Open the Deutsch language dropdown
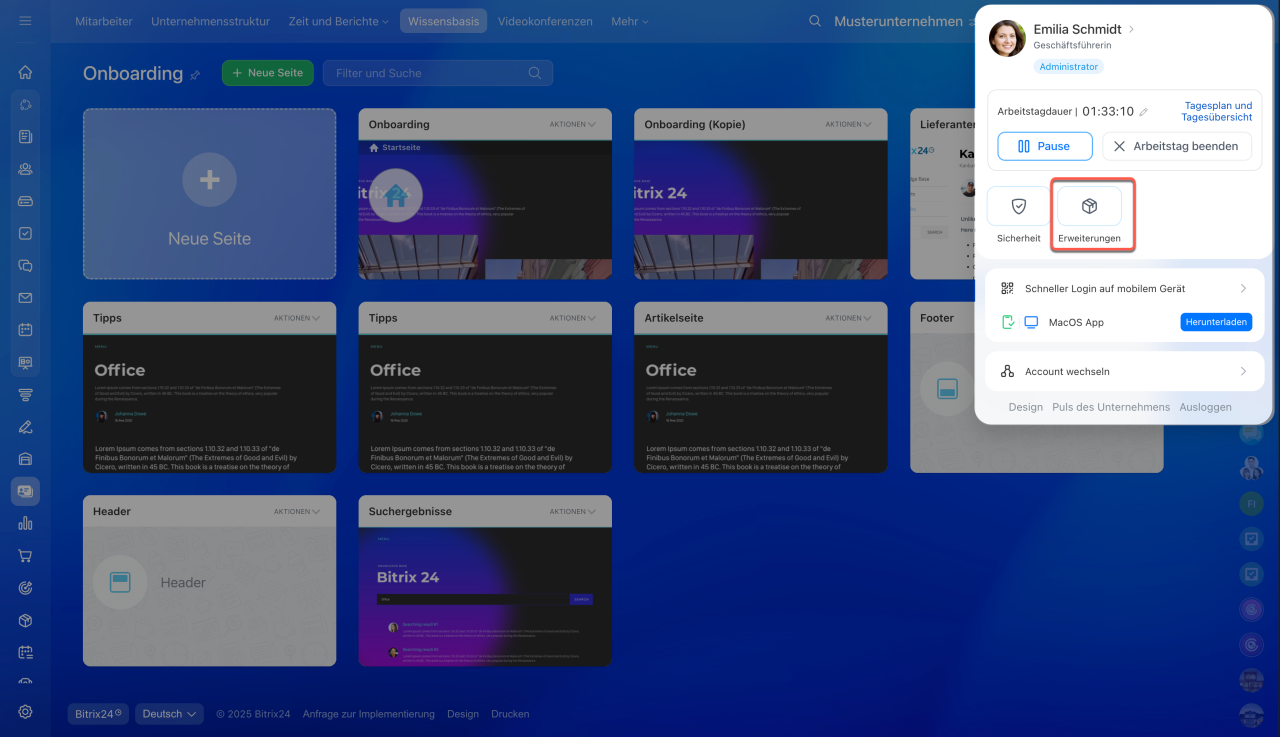Viewport: 1280px width, 737px height. coord(169,714)
